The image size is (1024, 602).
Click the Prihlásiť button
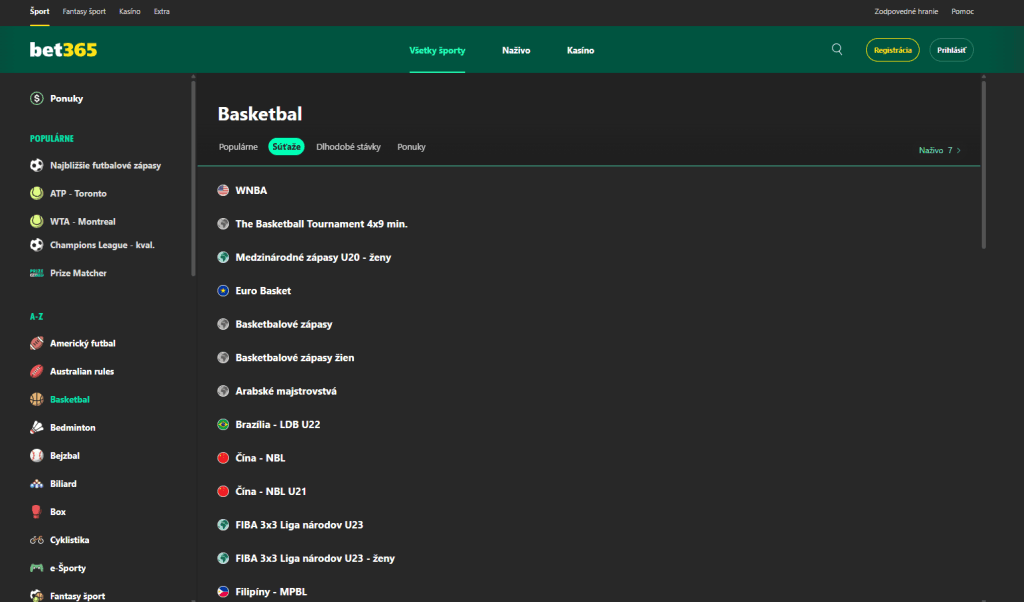pos(952,50)
